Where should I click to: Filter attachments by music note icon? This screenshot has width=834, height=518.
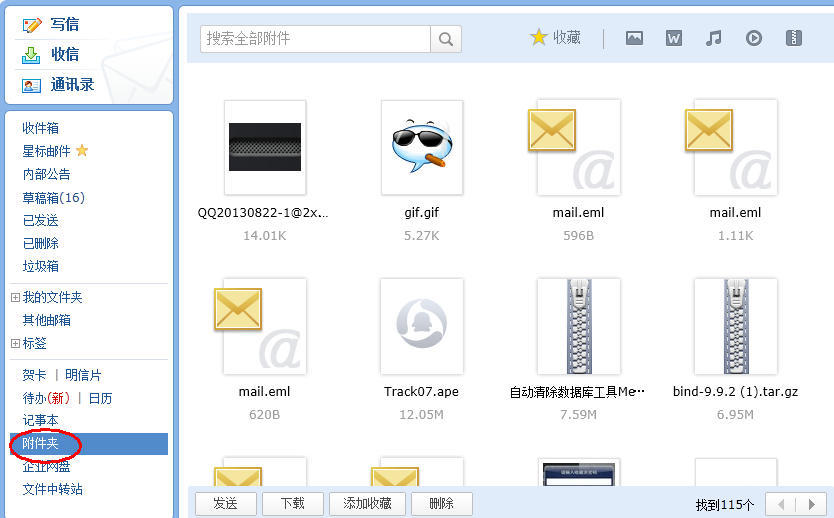[x=713, y=38]
